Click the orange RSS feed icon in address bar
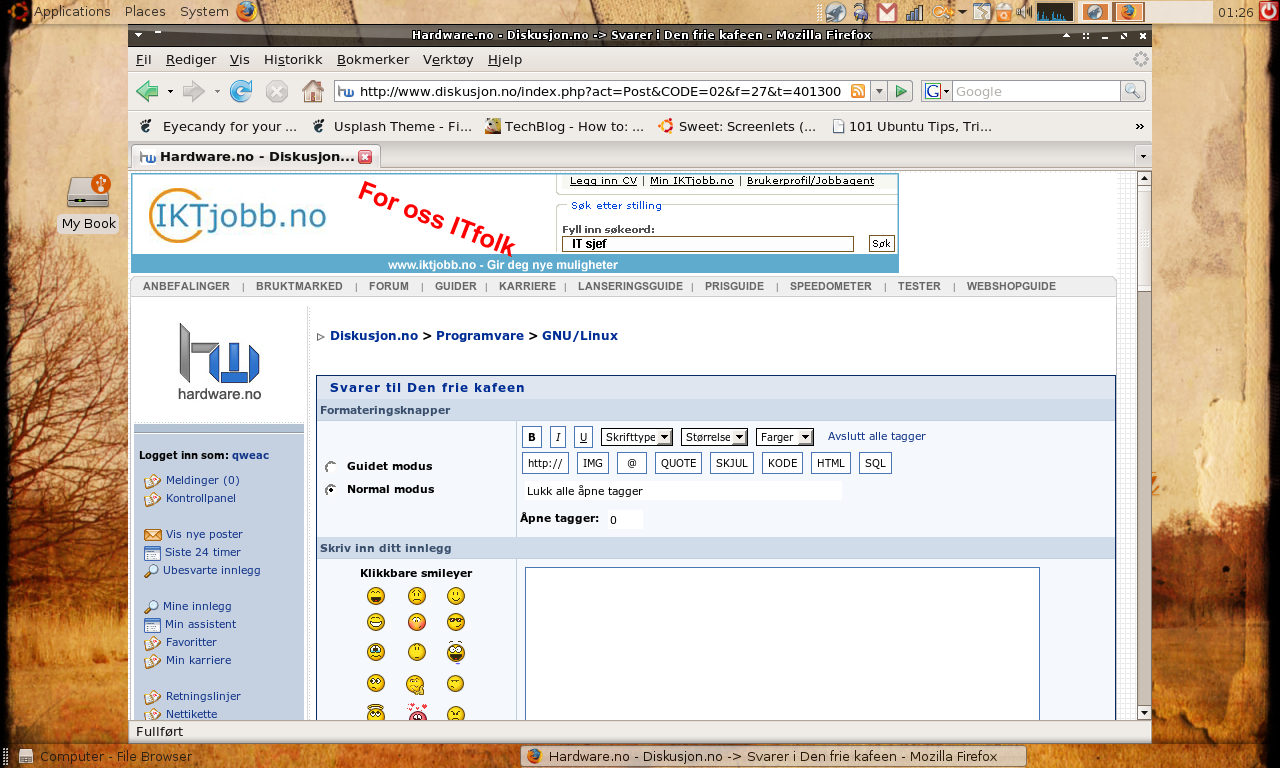This screenshot has width=1280, height=768. click(x=858, y=91)
